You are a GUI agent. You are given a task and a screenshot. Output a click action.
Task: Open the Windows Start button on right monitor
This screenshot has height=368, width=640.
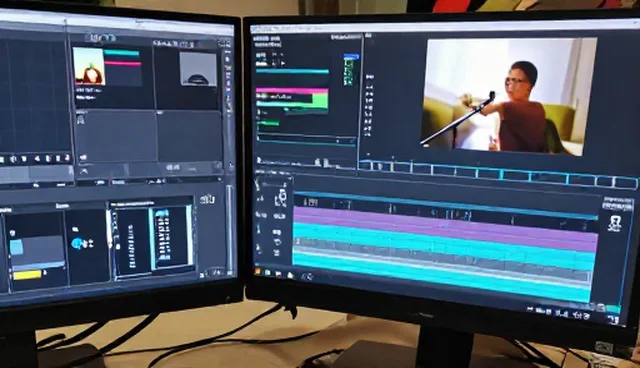click(x=258, y=270)
